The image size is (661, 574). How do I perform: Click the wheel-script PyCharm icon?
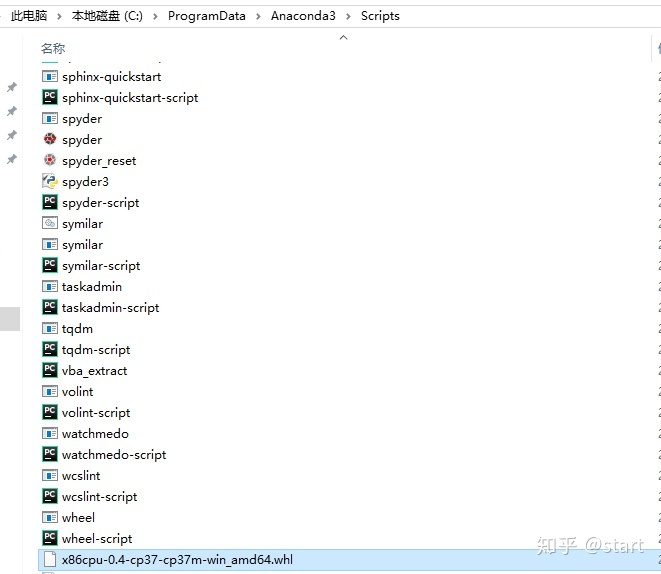(50, 538)
